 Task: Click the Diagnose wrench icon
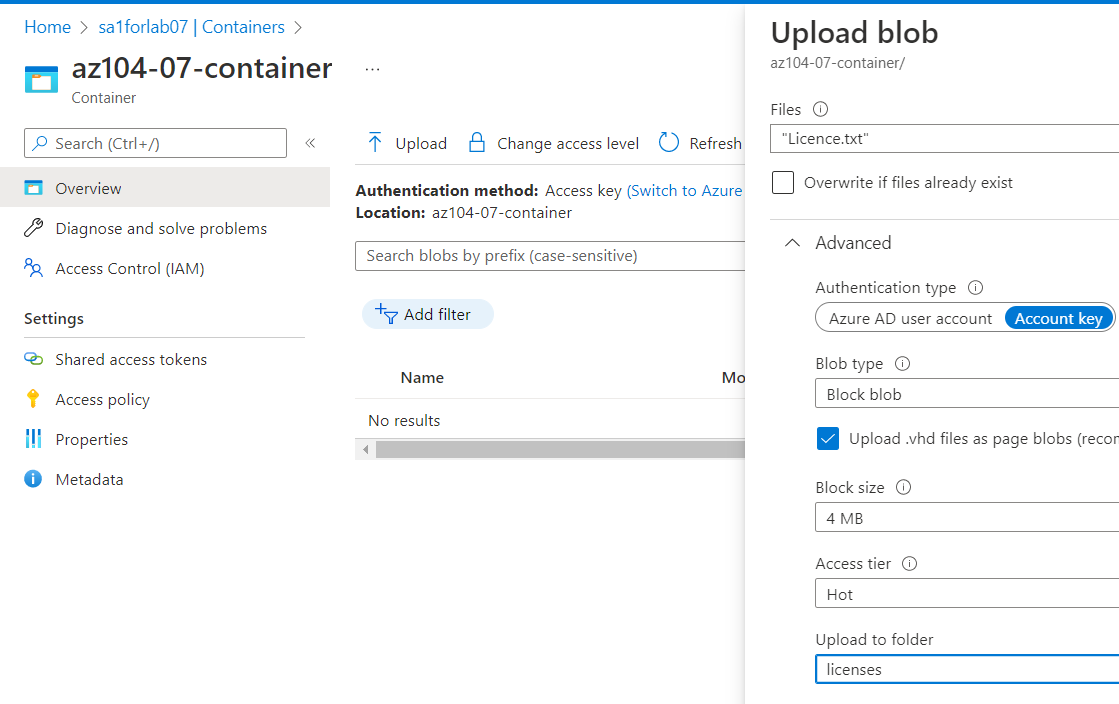tap(34, 228)
